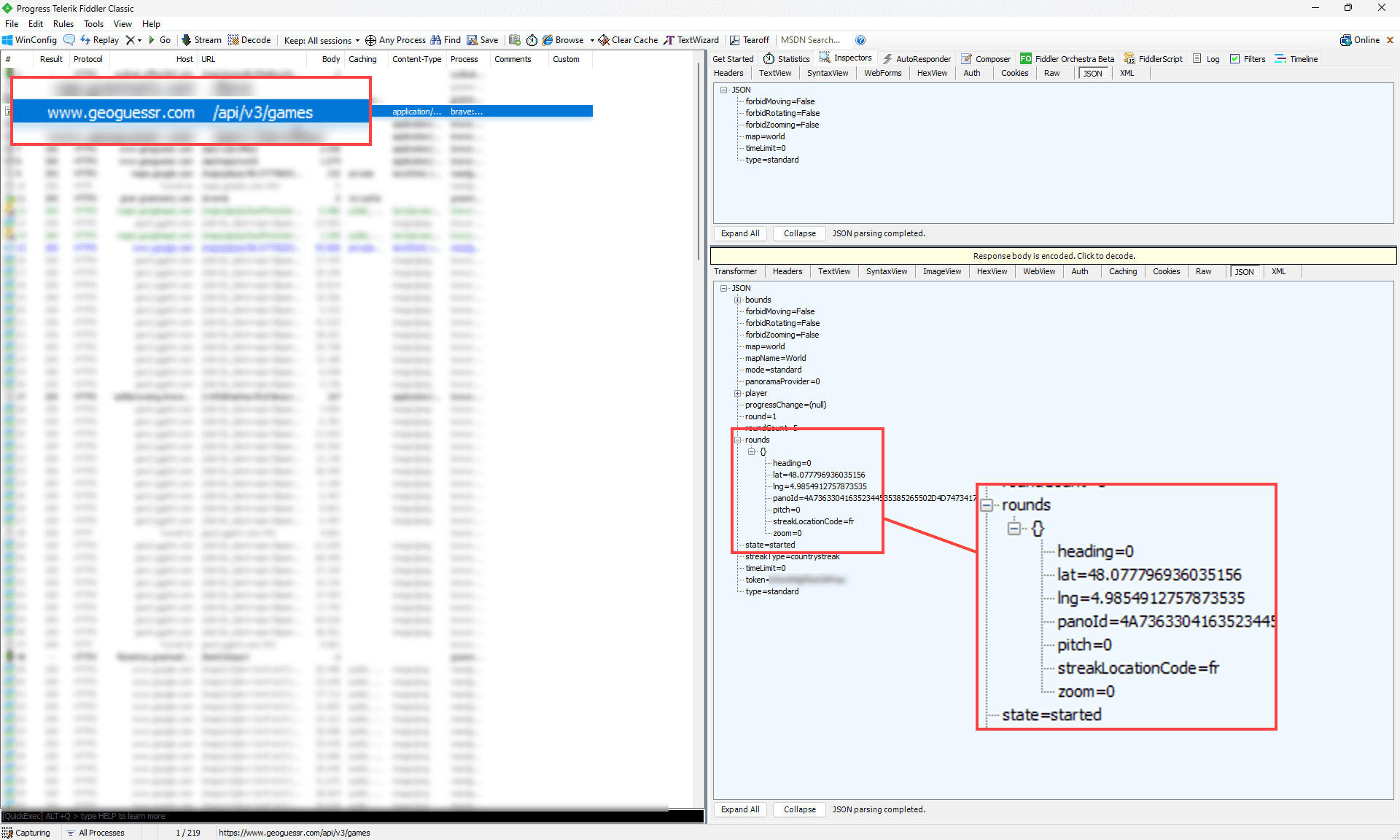Open the Remove X dropdown arrow
The image size is (1400, 840).
[139, 40]
